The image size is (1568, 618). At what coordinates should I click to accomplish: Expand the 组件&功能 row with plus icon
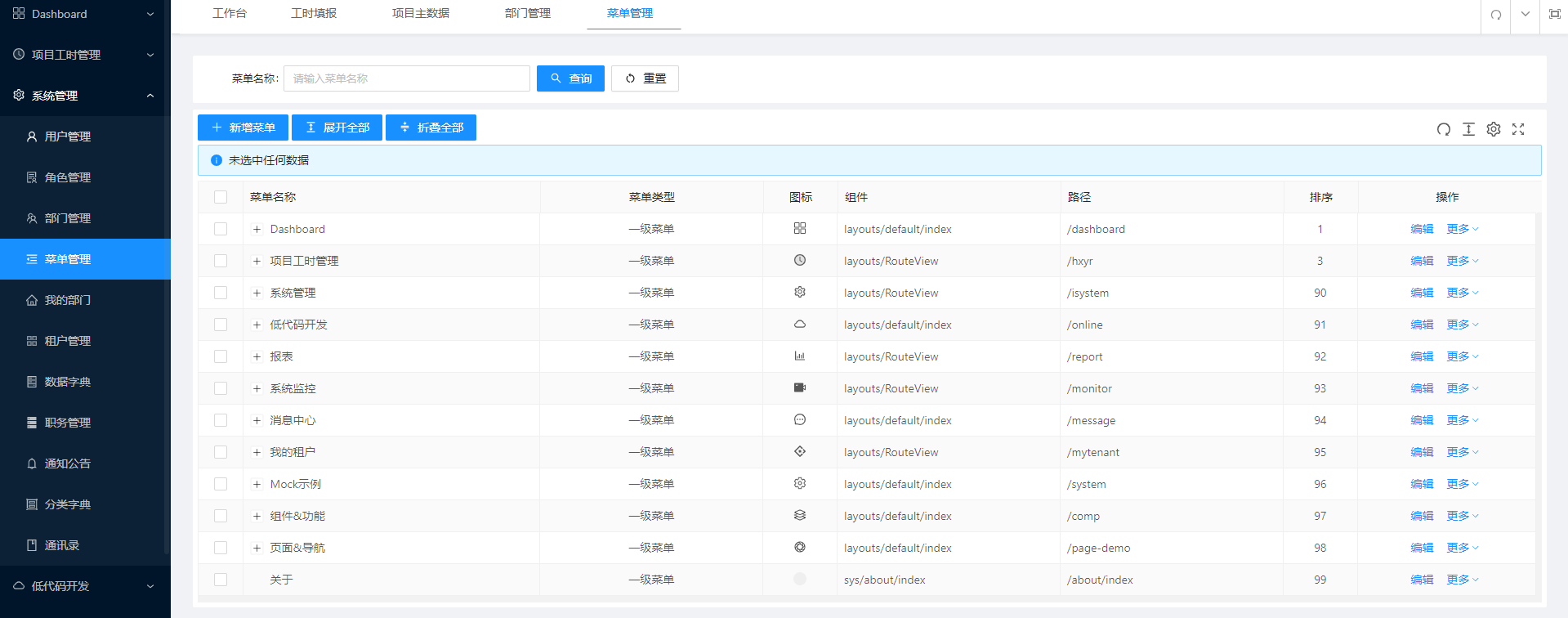click(x=257, y=516)
